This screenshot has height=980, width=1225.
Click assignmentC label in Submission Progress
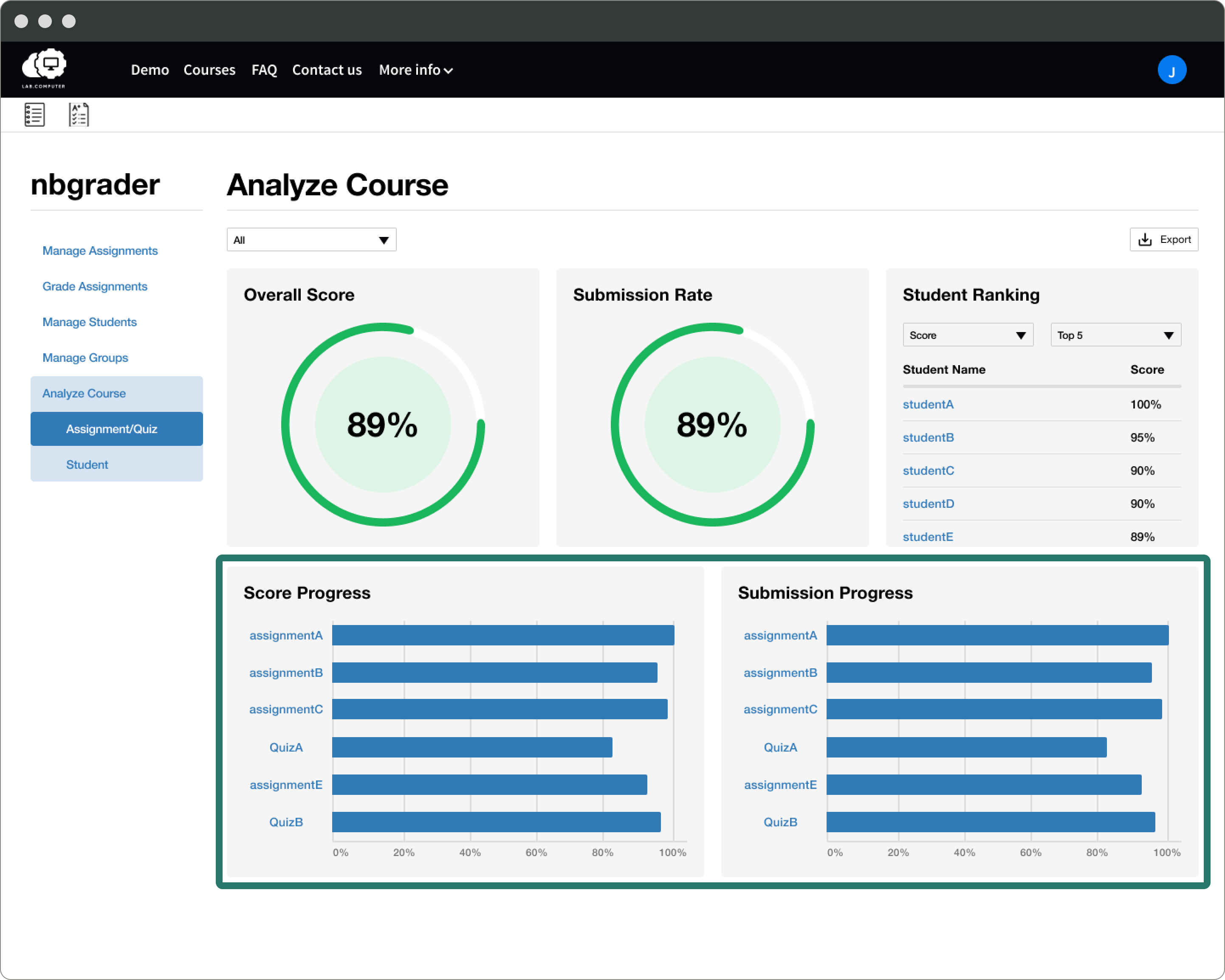(780, 709)
